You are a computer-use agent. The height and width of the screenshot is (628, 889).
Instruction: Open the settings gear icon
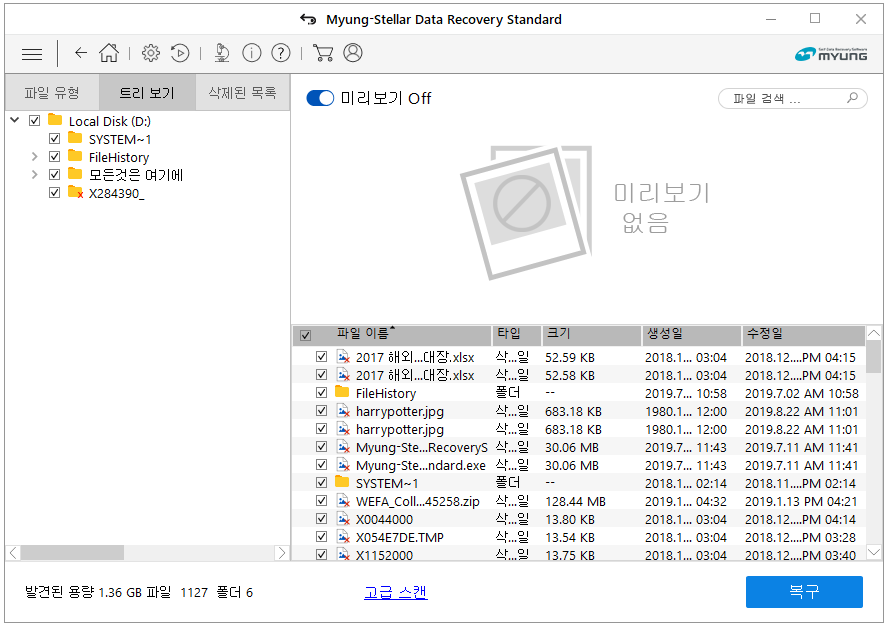pyautogui.click(x=151, y=53)
